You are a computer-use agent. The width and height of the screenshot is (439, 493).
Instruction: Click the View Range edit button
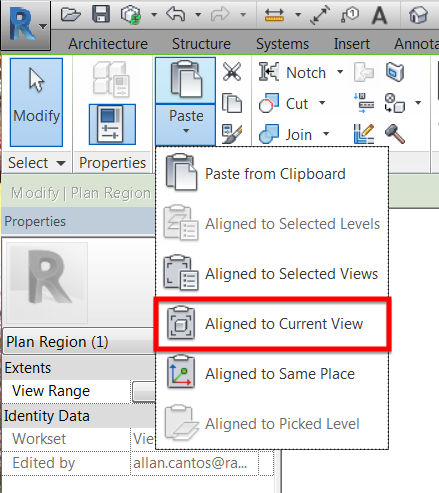pos(144,391)
